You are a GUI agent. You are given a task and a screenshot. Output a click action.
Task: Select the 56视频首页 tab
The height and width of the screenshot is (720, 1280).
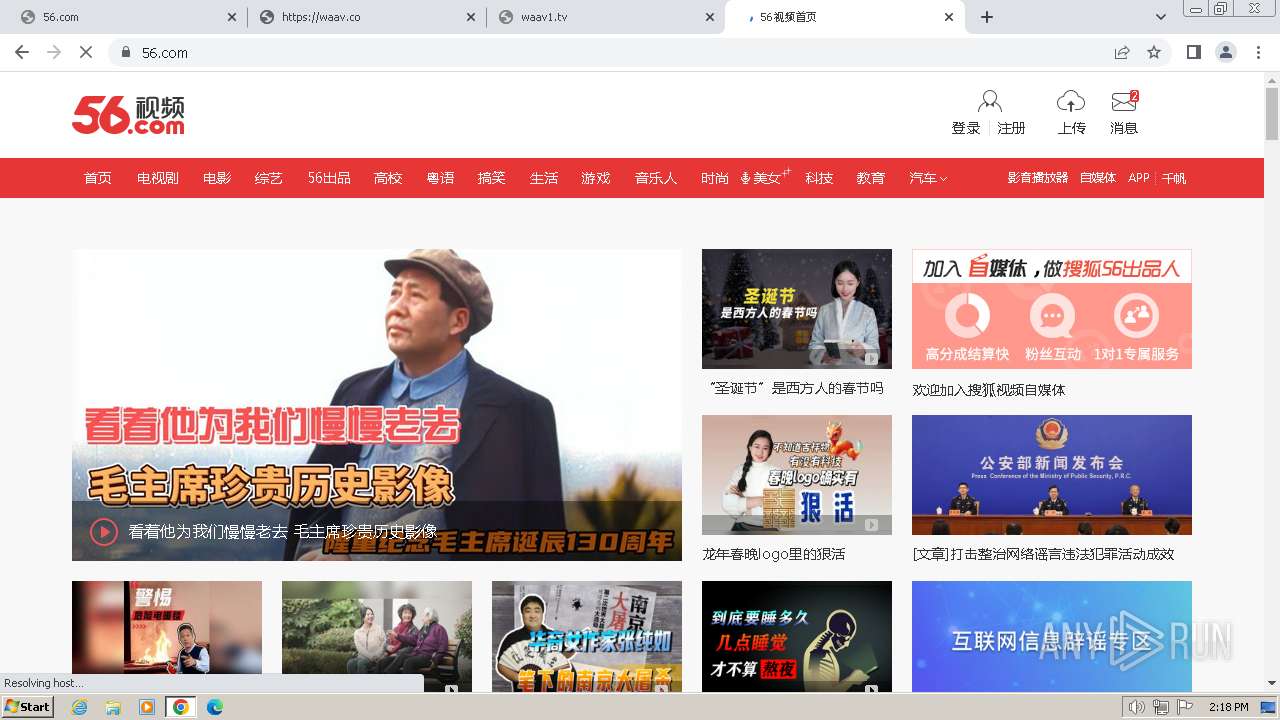tap(843, 17)
